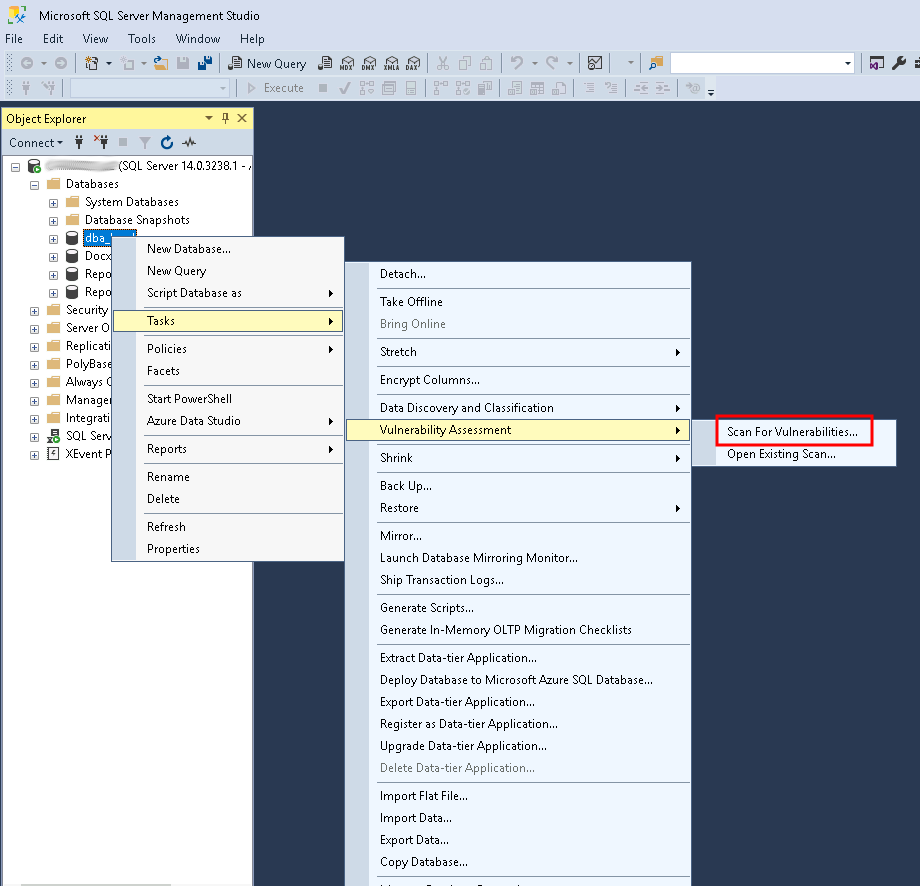The image size is (920, 886).
Task: Select the Database Snapshots tree item
Action: coord(137,220)
